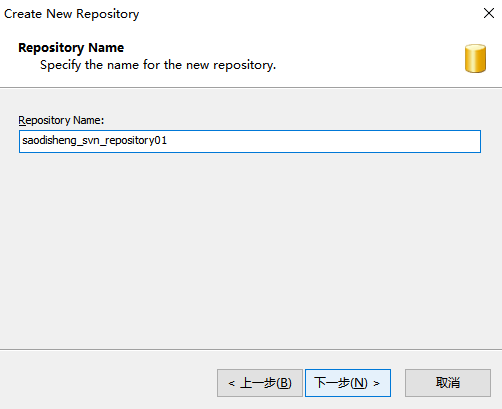The height and width of the screenshot is (409, 502).
Task: Click the bold 'Repository Name' heading
Action: pyautogui.click(x=71, y=48)
